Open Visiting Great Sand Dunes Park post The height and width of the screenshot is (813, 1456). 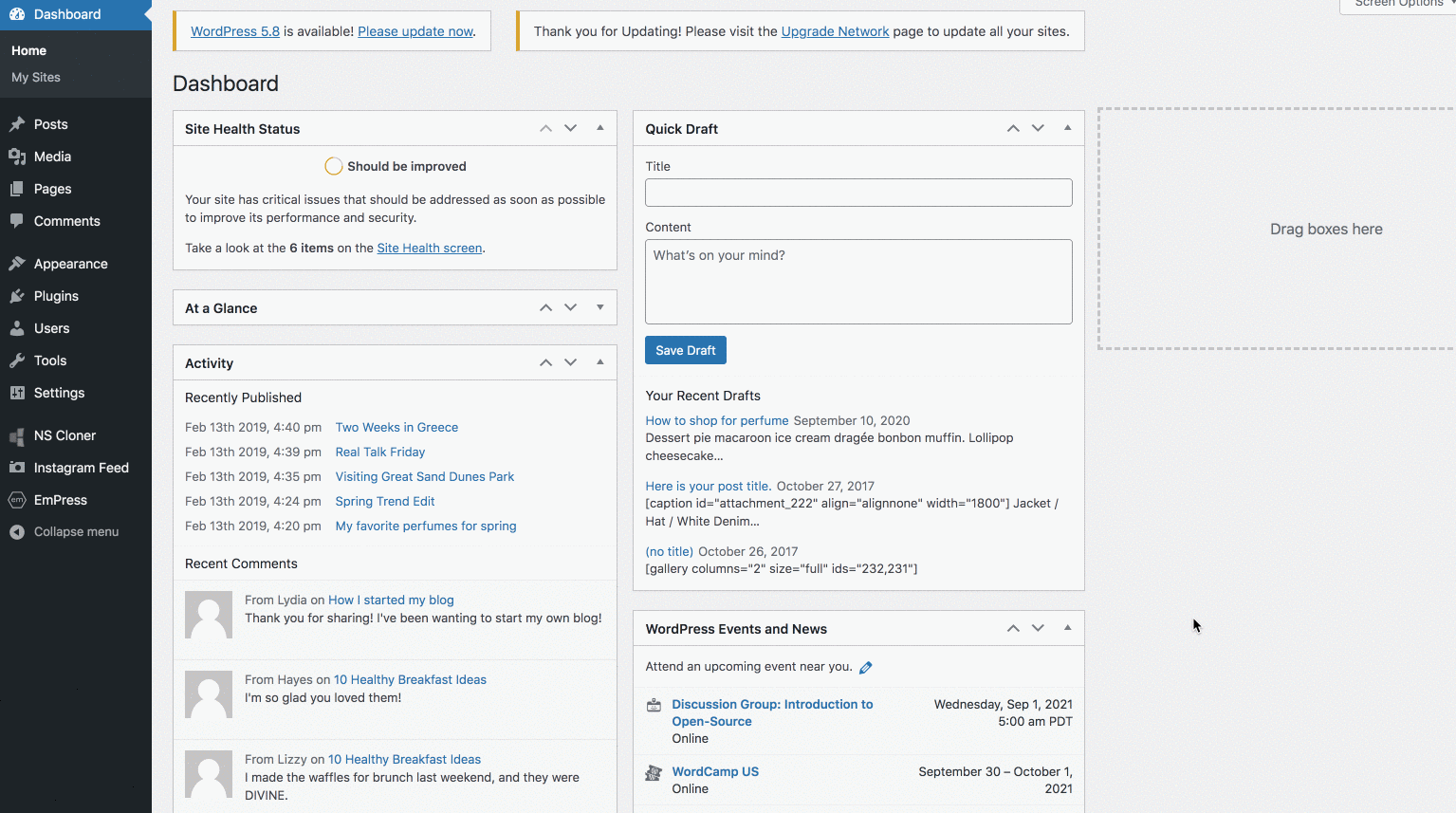pyautogui.click(x=425, y=476)
